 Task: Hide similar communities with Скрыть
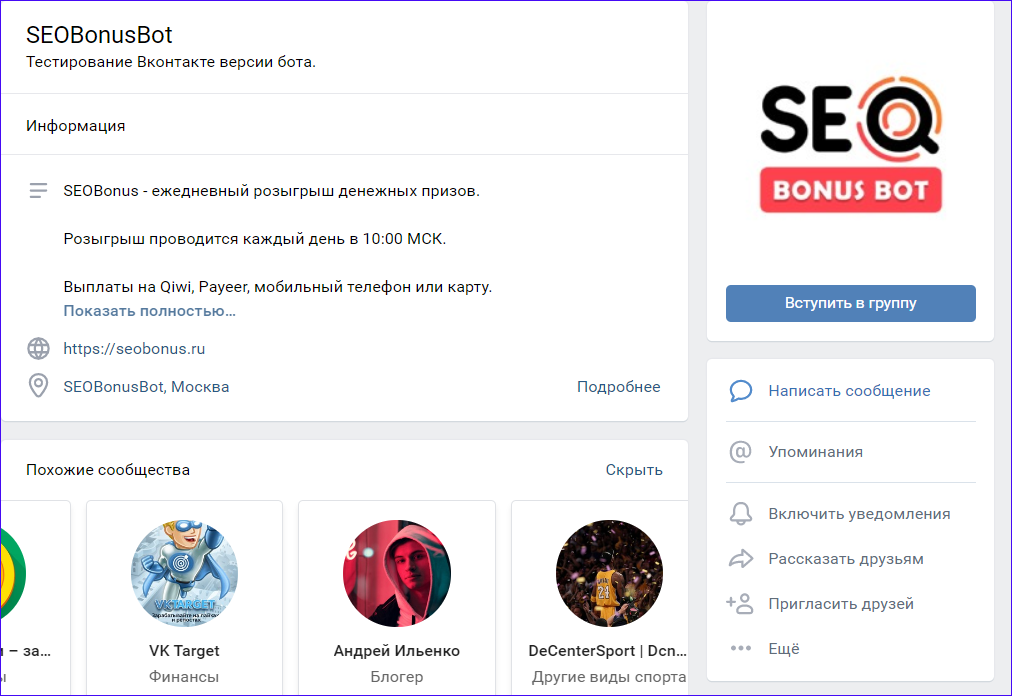[x=634, y=470]
